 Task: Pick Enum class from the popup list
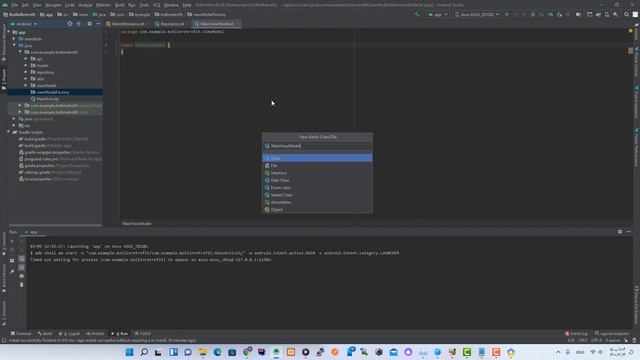tap(317, 187)
